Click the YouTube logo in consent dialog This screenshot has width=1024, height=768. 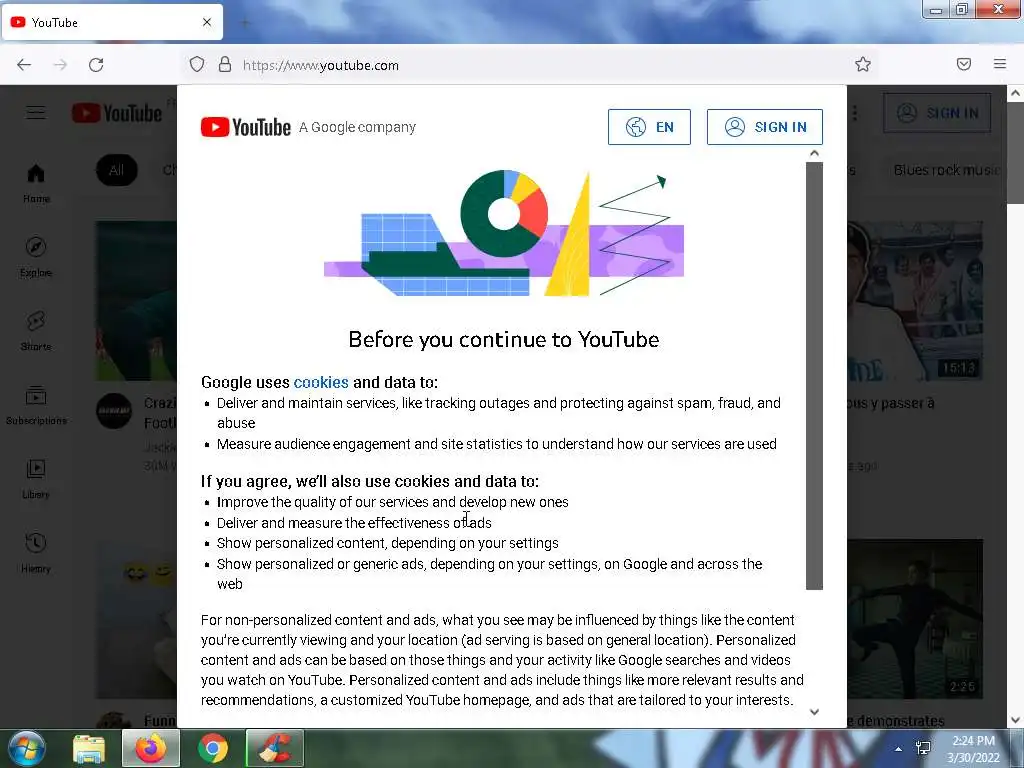point(246,127)
